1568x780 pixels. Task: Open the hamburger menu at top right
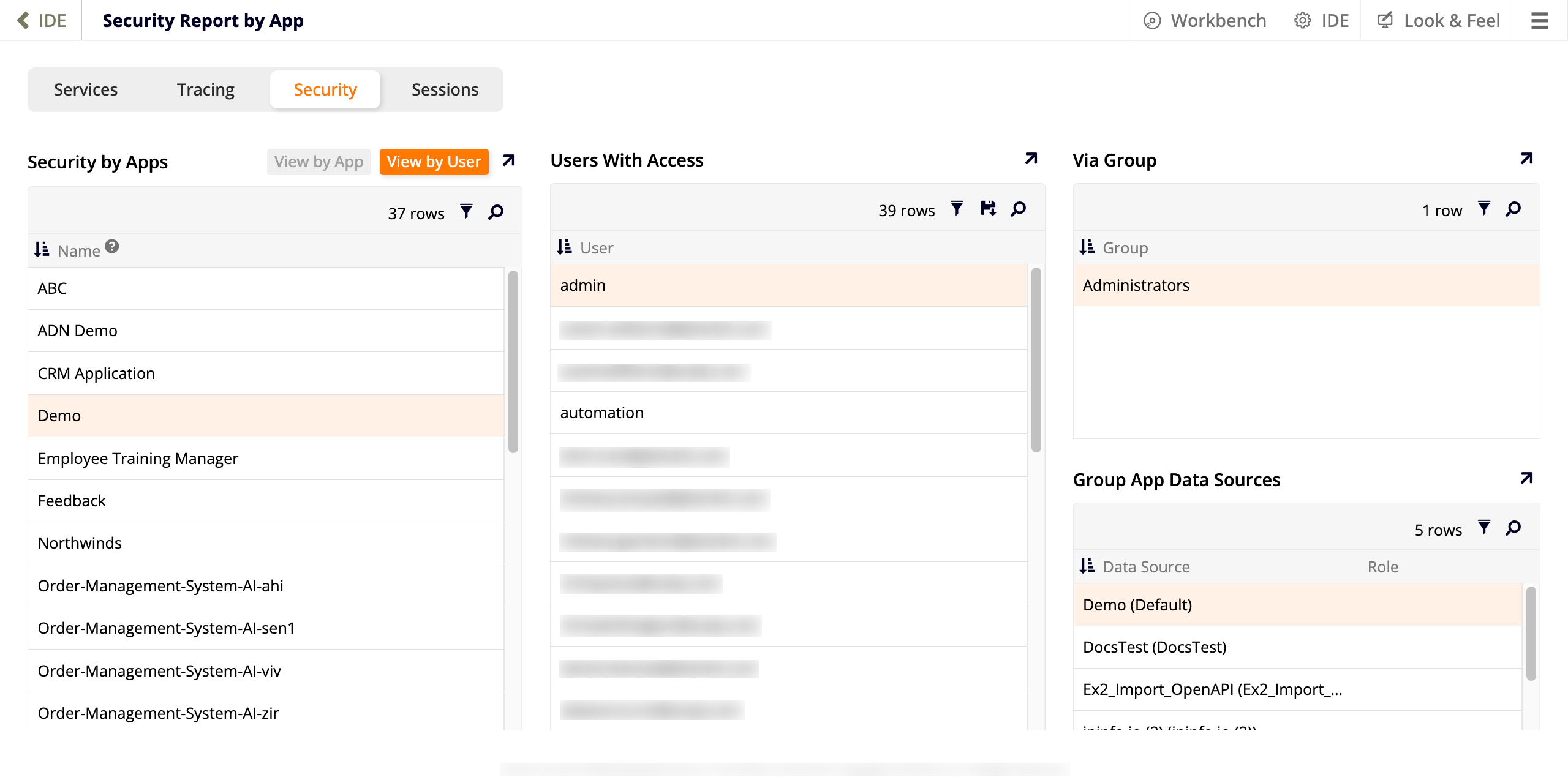coord(1539,20)
